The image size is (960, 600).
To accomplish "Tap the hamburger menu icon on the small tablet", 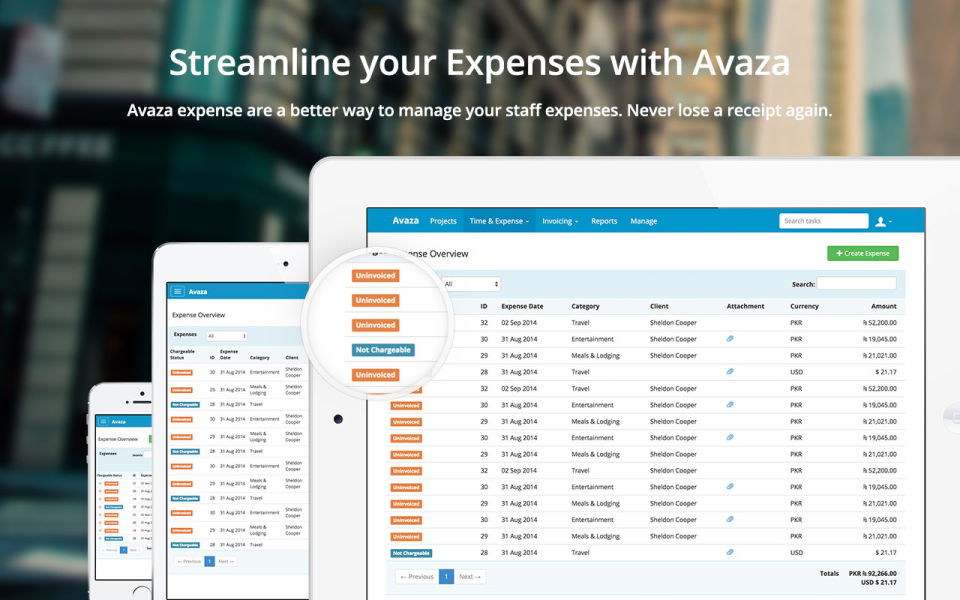I will pyautogui.click(x=178, y=291).
